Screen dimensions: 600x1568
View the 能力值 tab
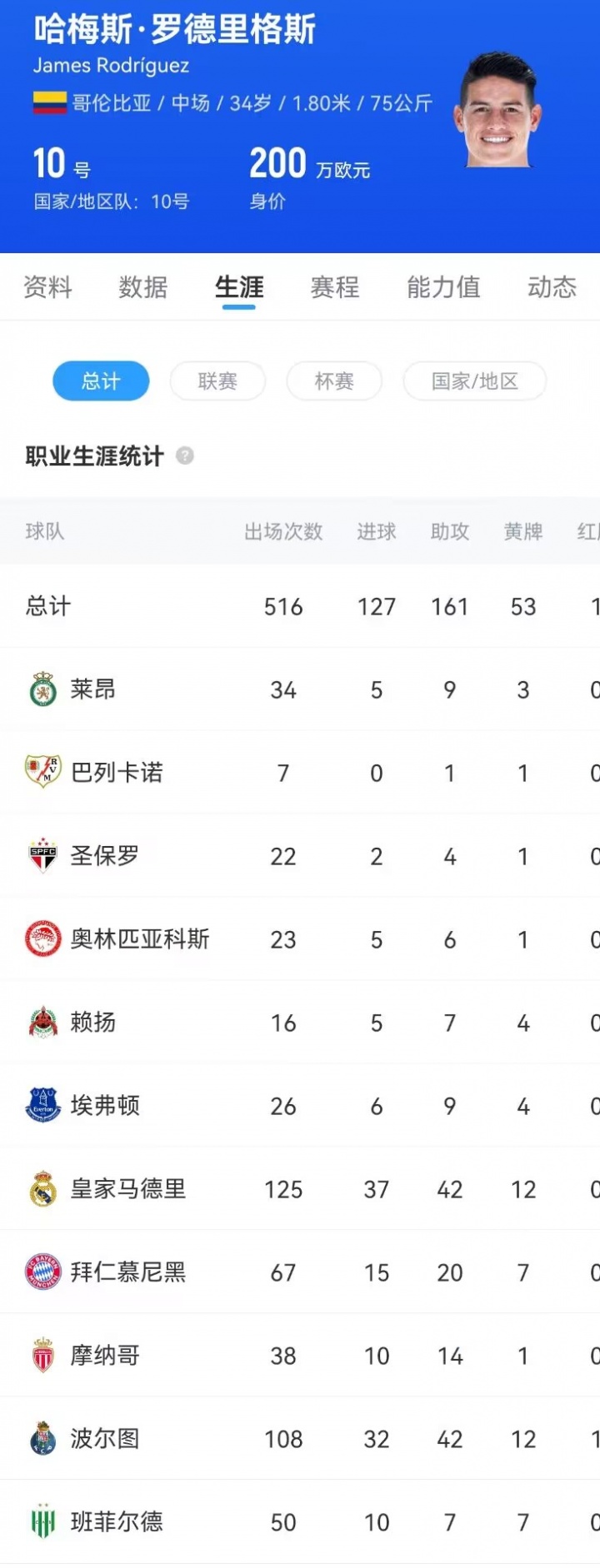click(x=442, y=287)
